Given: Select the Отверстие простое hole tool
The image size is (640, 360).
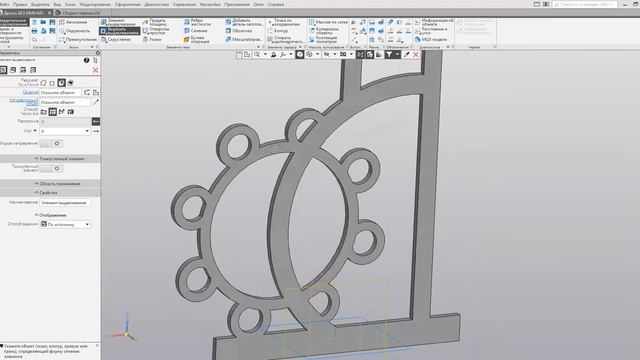Looking at the screenshot, I should point(156,31).
